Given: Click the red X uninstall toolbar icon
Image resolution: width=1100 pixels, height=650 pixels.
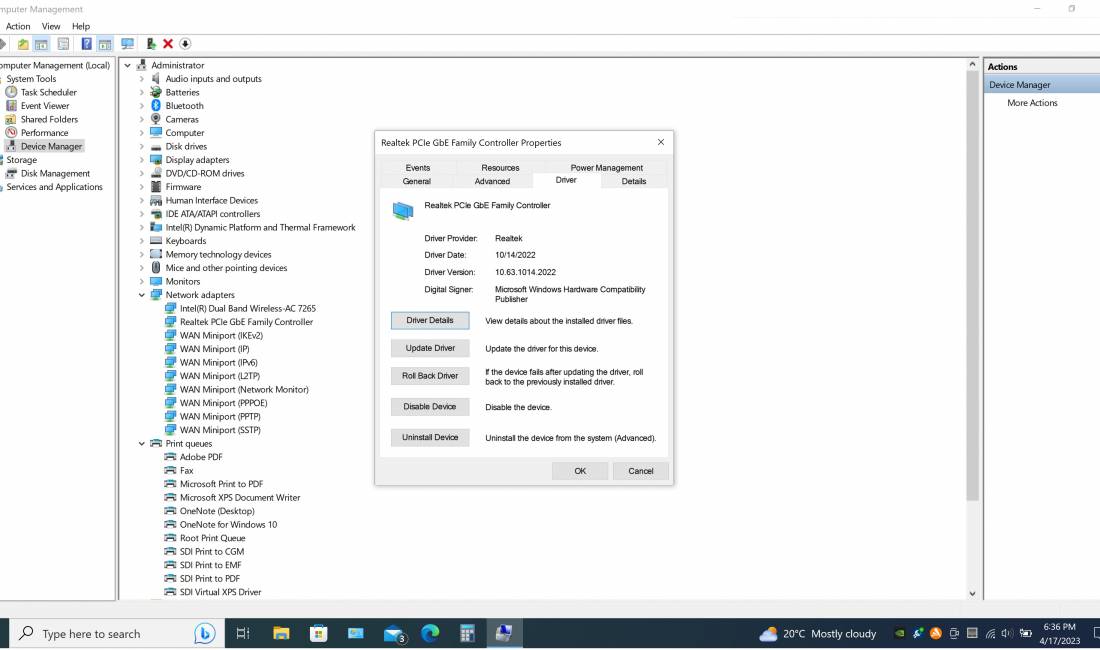Looking at the screenshot, I should 168,44.
